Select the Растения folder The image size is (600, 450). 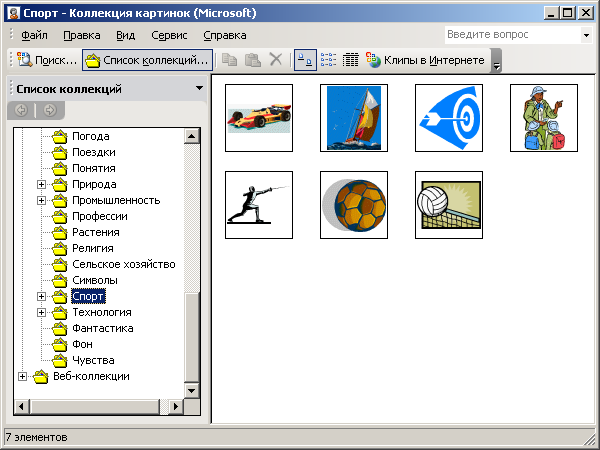pyautogui.click(x=96, y=232)
